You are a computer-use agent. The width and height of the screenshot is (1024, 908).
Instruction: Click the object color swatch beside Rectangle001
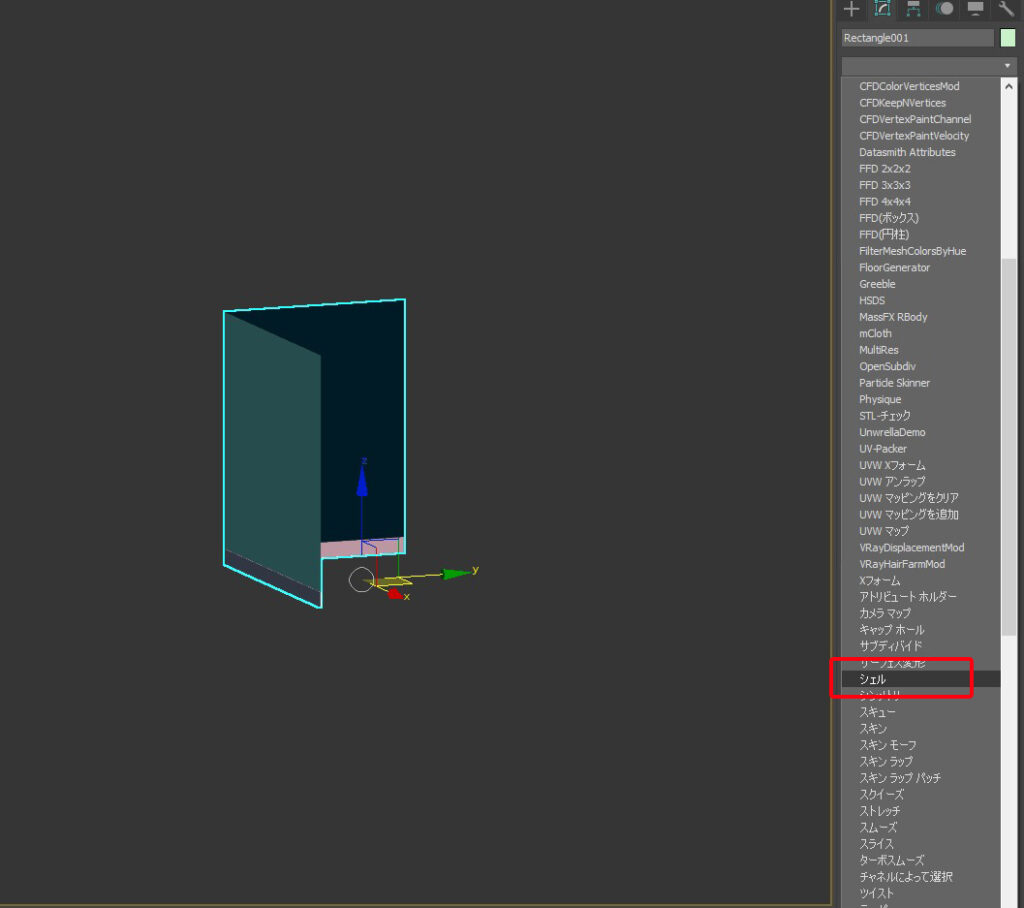[x=1007, y=38]
